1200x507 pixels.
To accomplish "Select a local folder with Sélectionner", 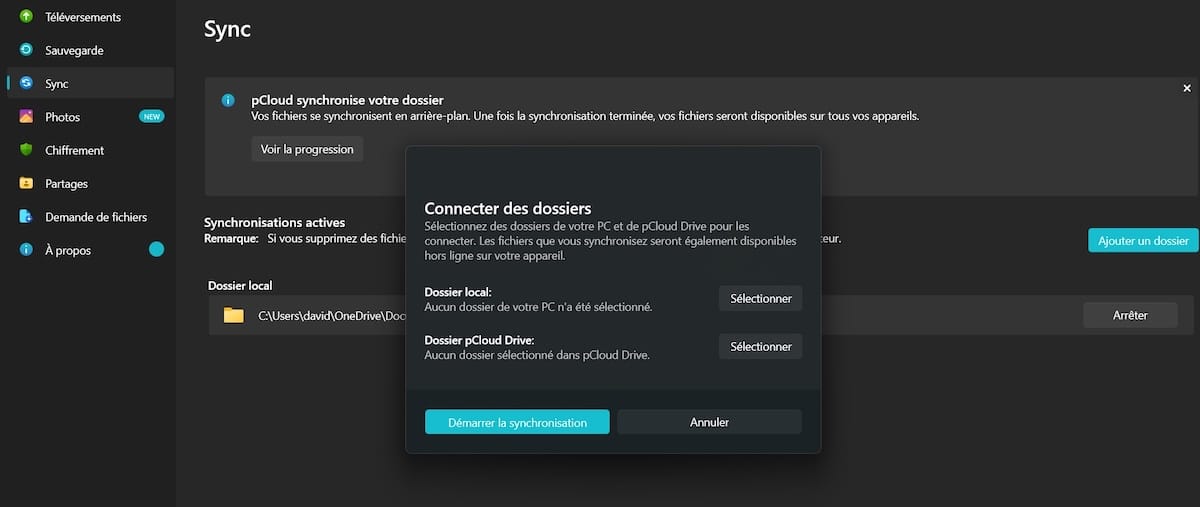I will [760, 298].
